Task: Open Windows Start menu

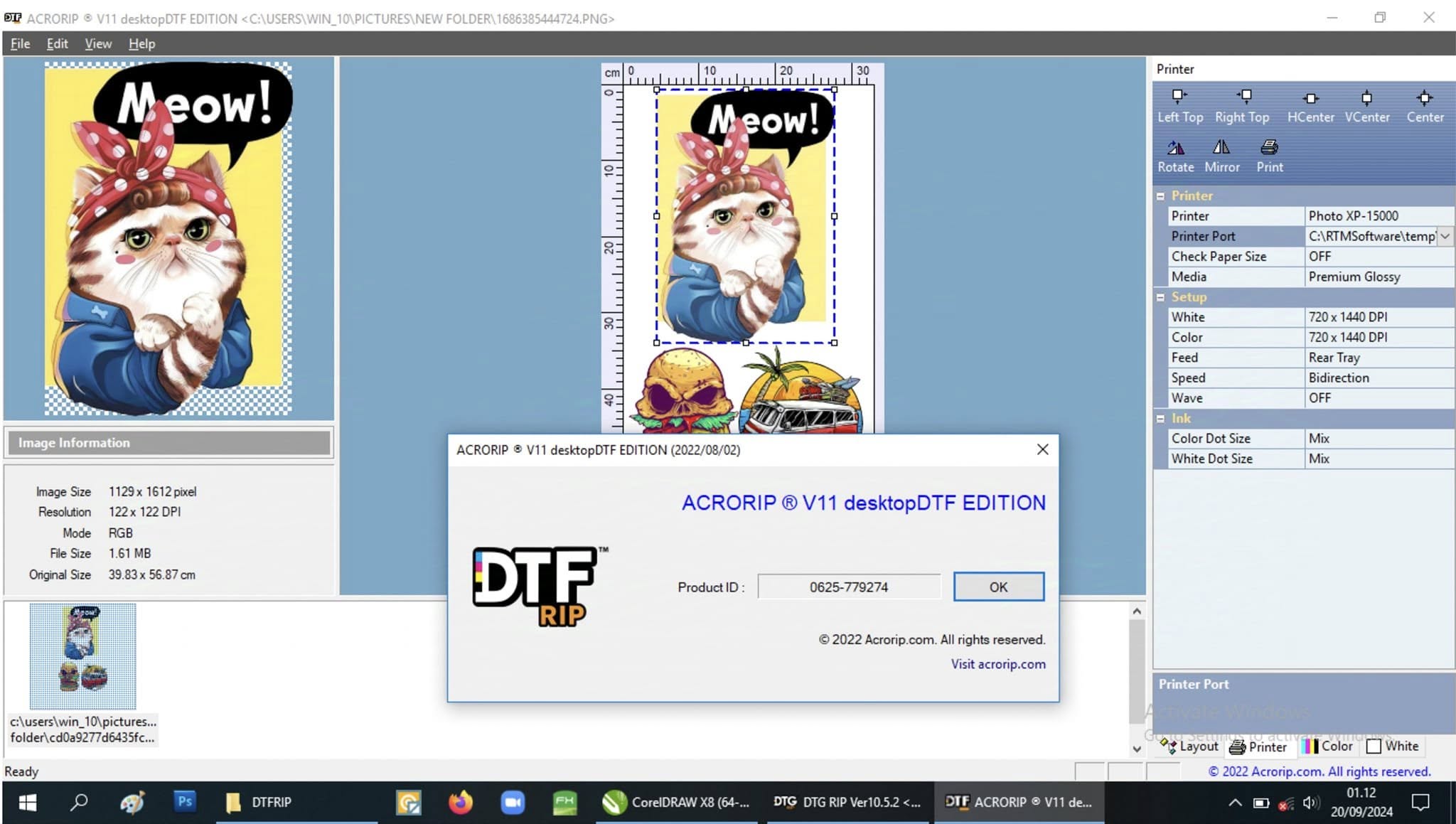Action: click(x=28, y=802)
